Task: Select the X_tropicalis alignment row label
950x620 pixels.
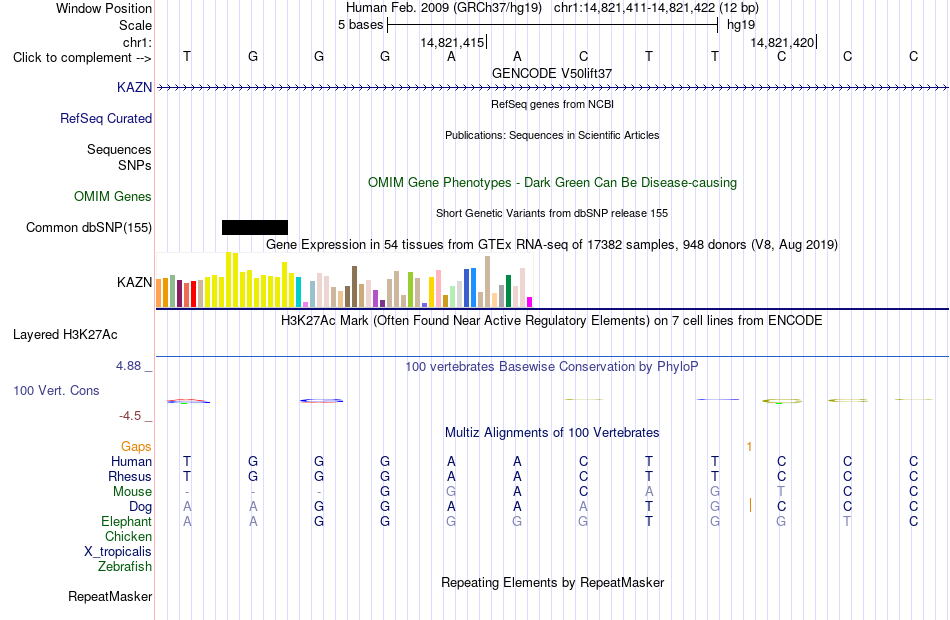Action: pos(118,552)
